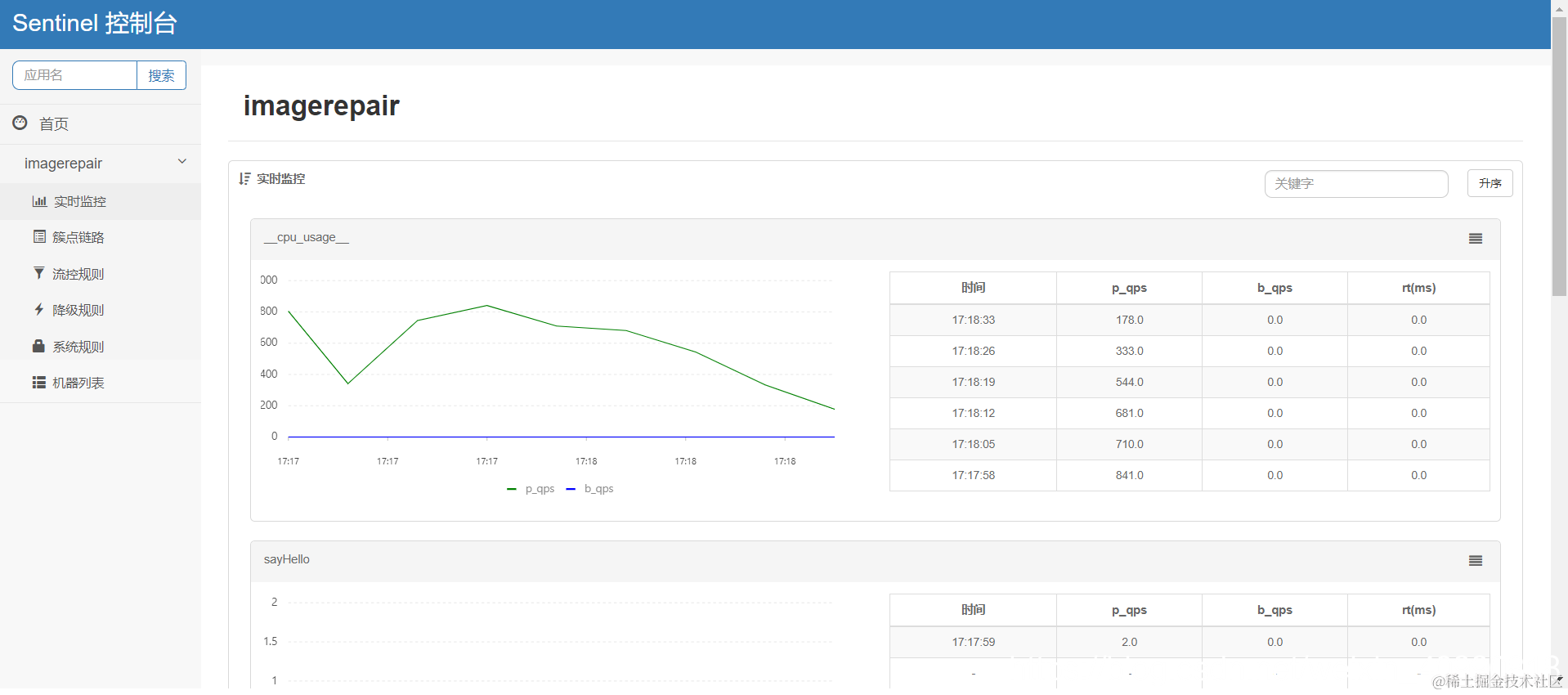This screenshot has width=1568, height=695.
Task: Open the hamburger menu on __cpu_usage__ panel
Action: 1476,239
